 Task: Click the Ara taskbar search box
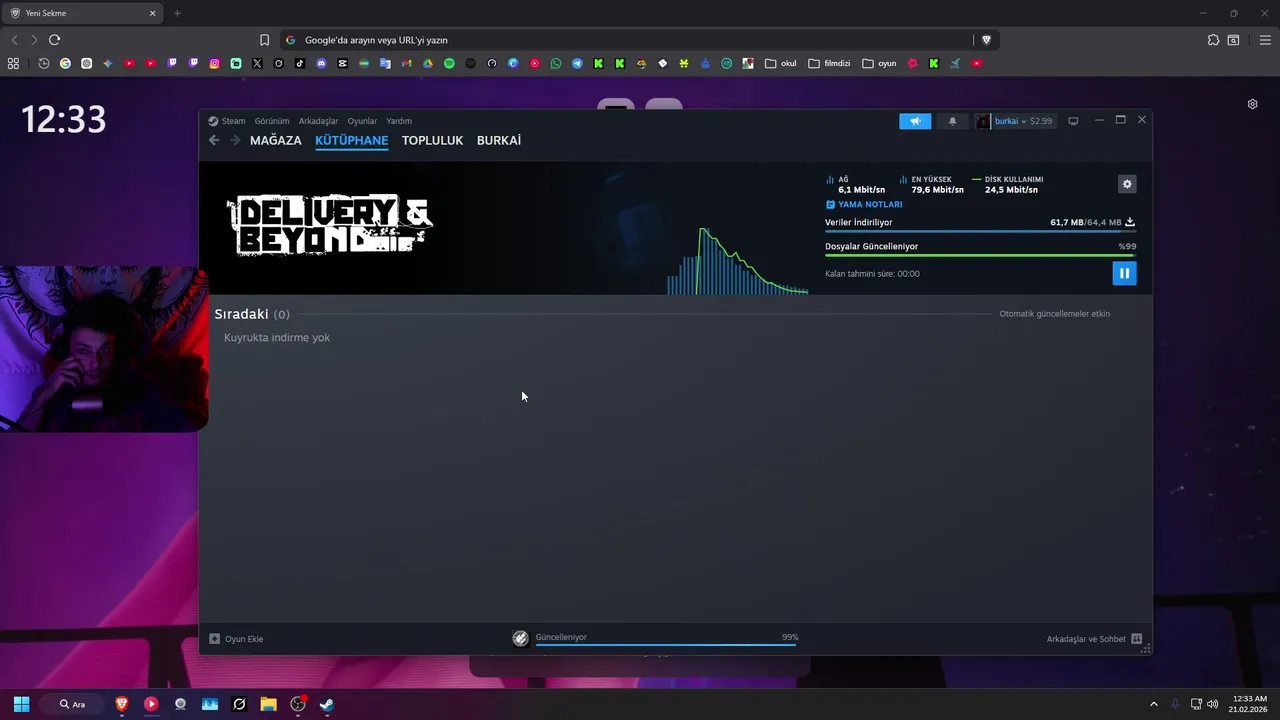click(x=74, y=704)
